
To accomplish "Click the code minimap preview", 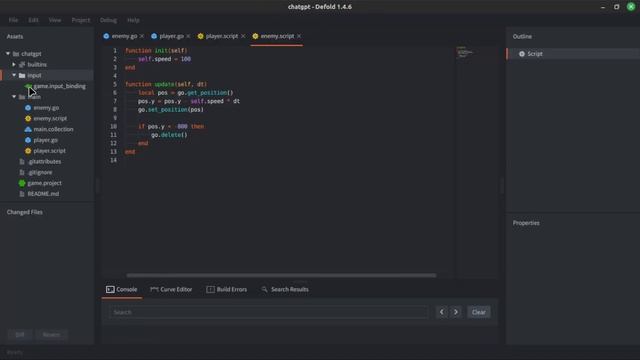I will 464,52.
